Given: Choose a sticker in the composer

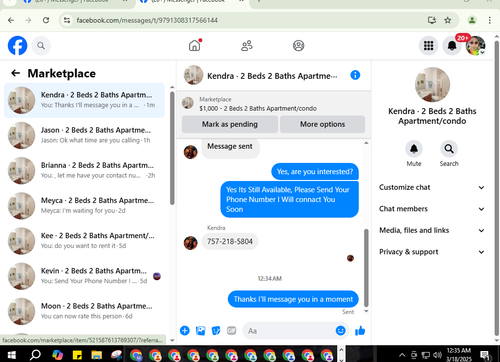Looking at the screenshot, I should click(x=216, y=331).
